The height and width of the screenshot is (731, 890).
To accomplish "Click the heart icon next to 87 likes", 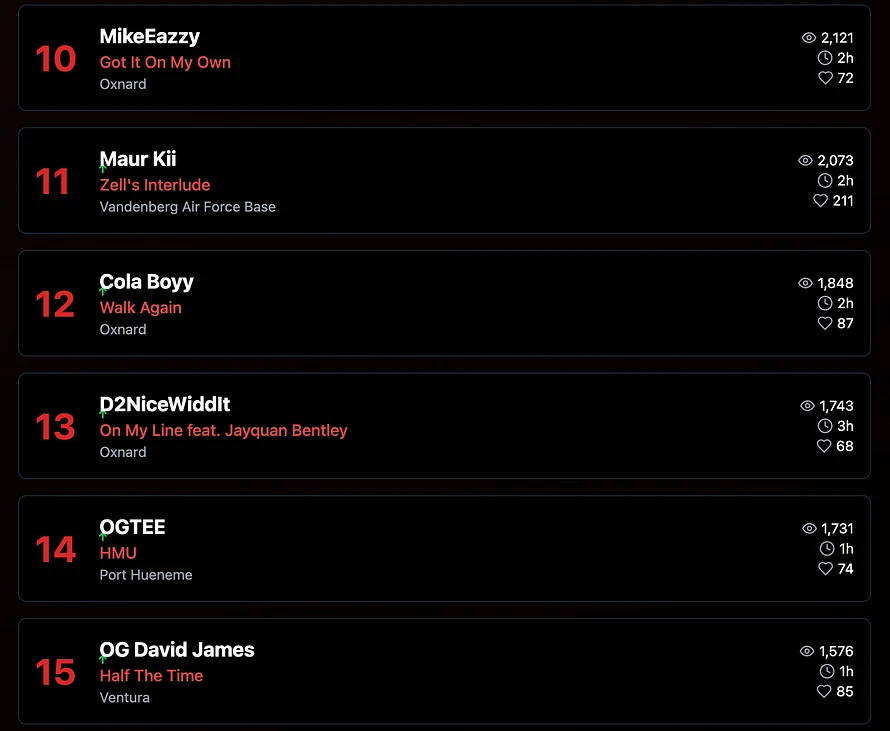I will tap(825, 323).
